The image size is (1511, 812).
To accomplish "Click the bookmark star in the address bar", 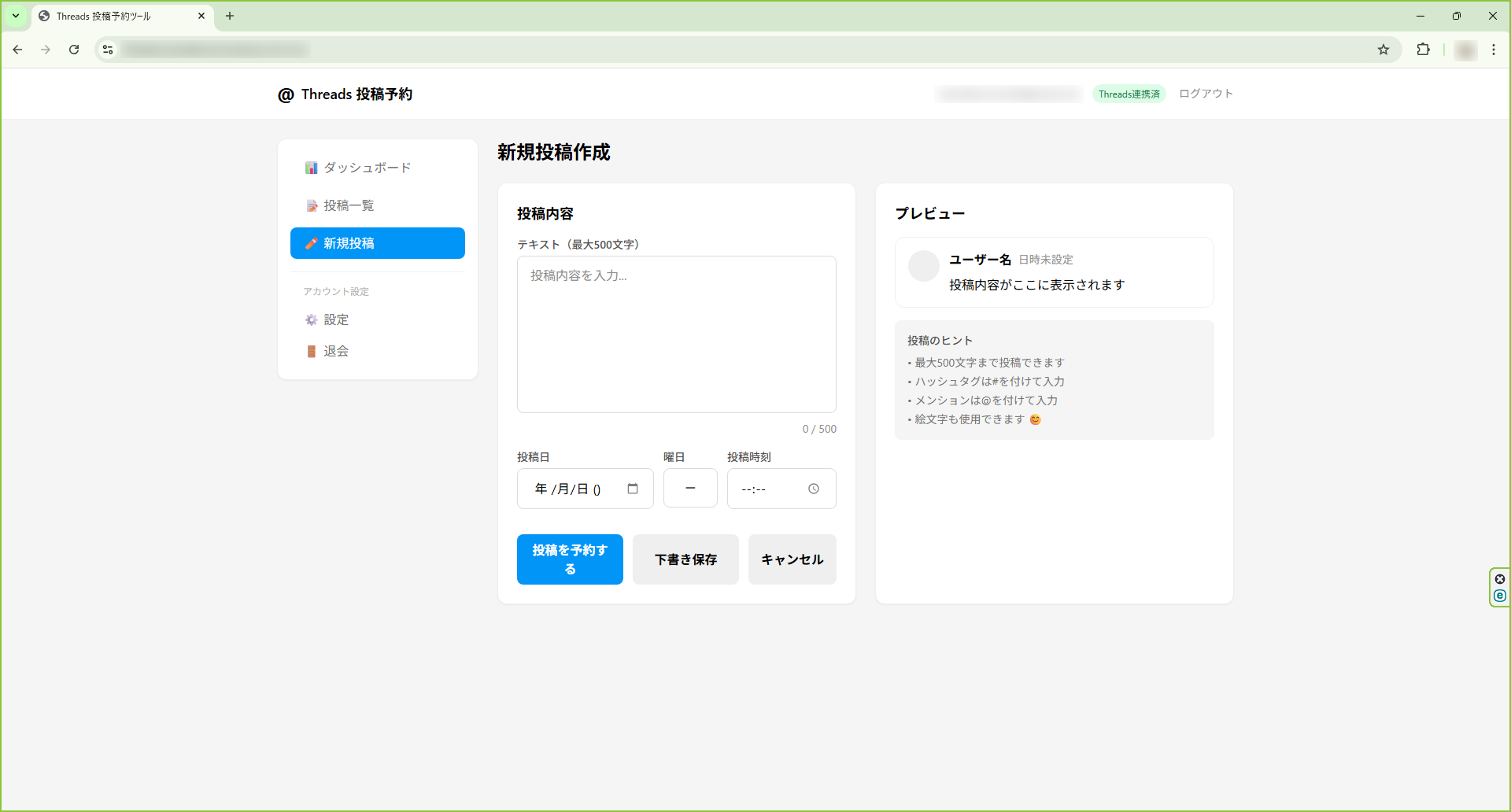I will point(1384,49).
